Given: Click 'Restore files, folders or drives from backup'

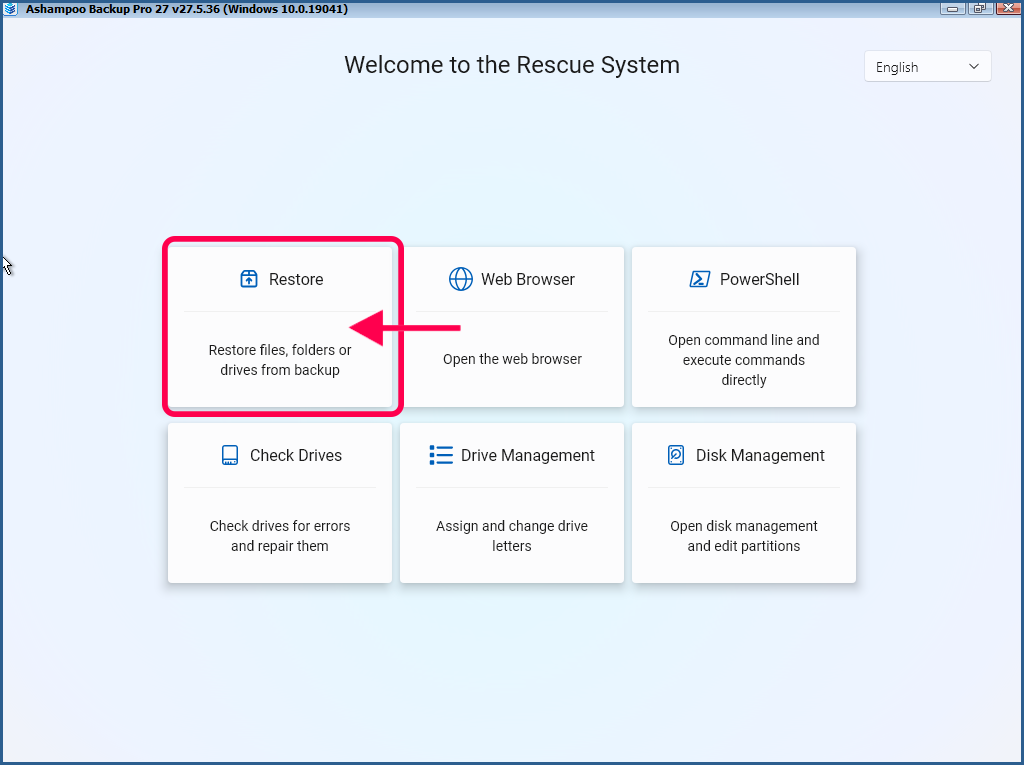Looking at the screenshot, I should (x=280, y=360).
